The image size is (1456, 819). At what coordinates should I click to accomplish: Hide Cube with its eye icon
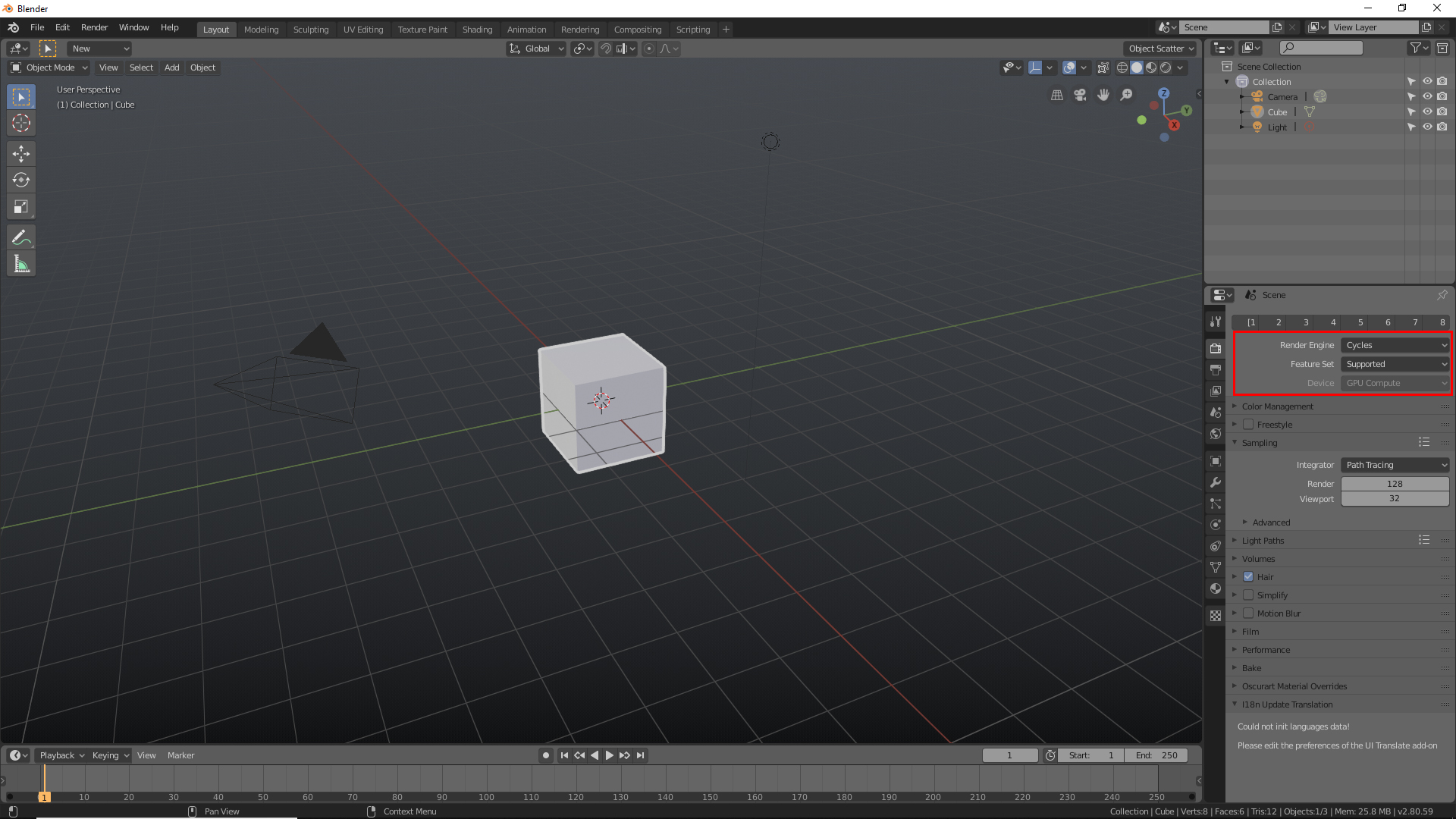tap(1427, 111)
